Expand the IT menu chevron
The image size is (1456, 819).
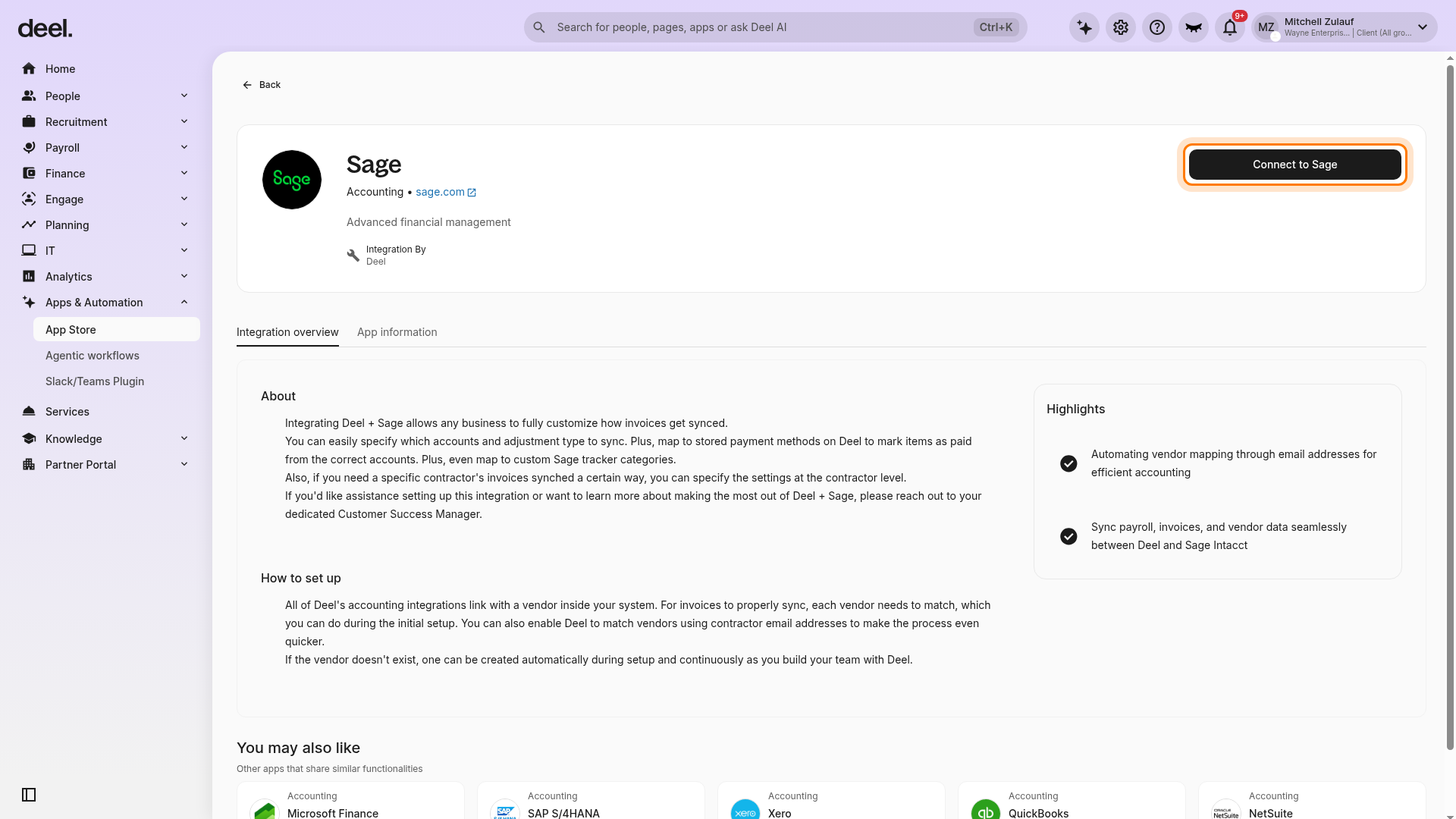pyautogui.click(x=184, y=250)
